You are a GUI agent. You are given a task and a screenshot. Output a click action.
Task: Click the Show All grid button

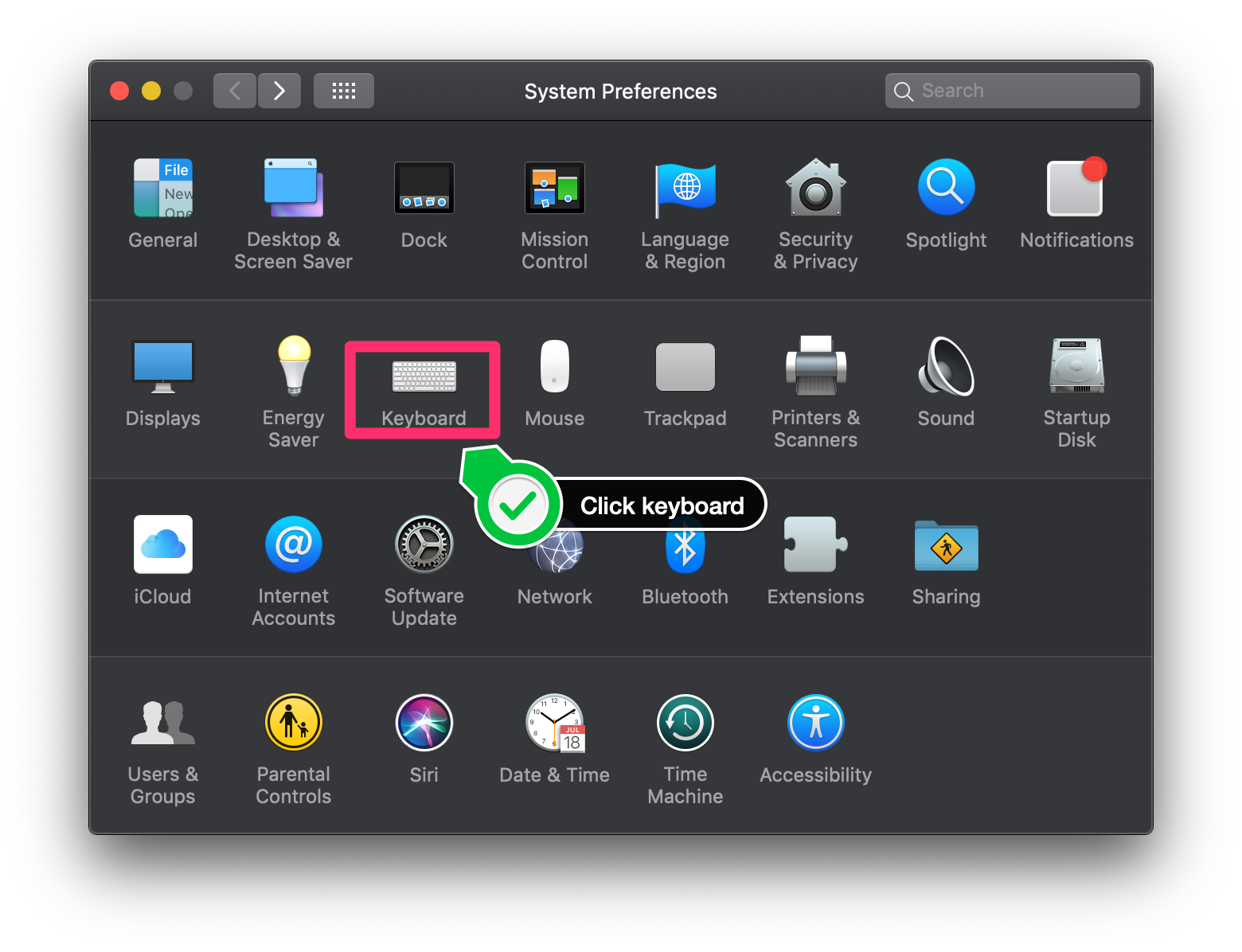click(344, 91)
